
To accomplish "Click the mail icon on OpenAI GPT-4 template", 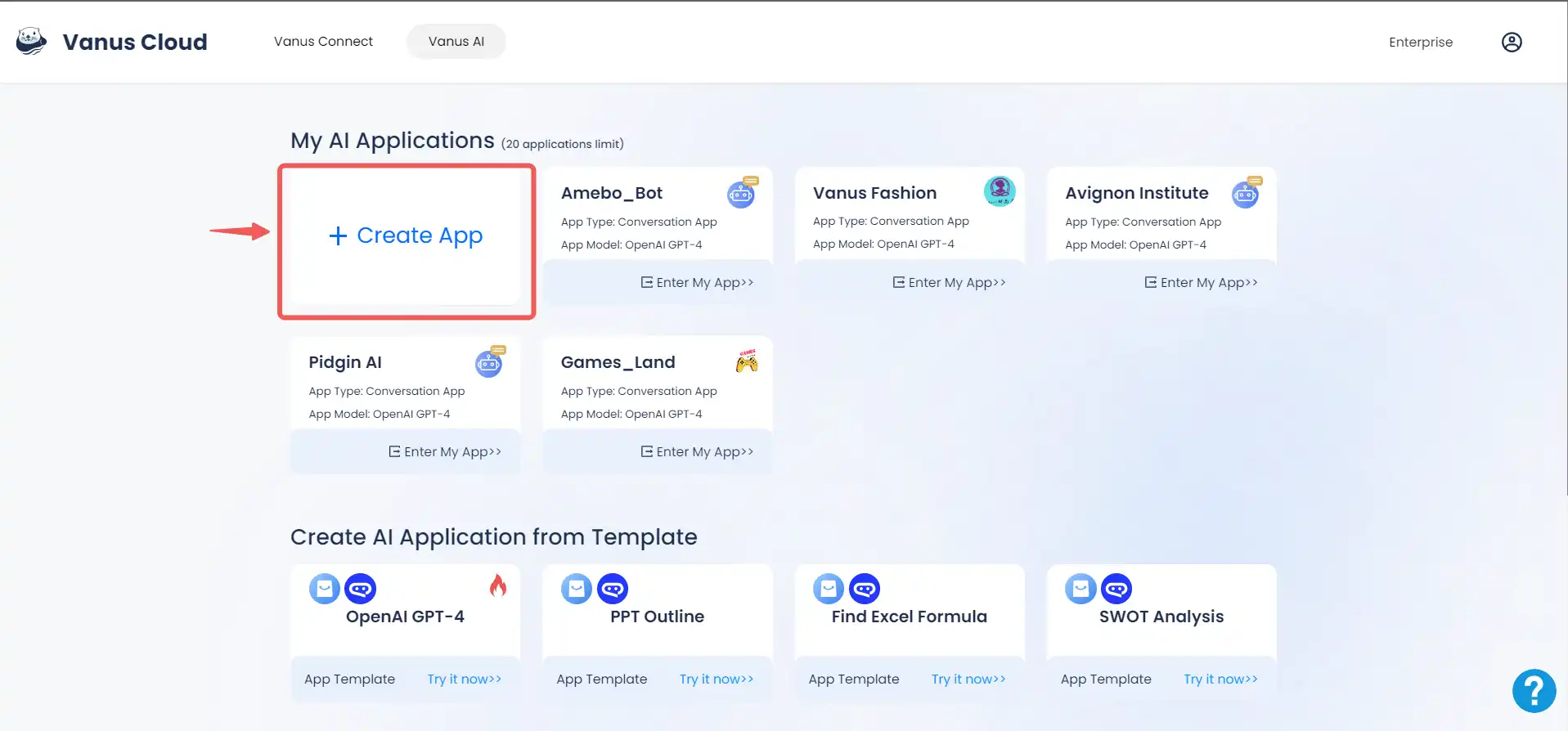I will 324,589.
